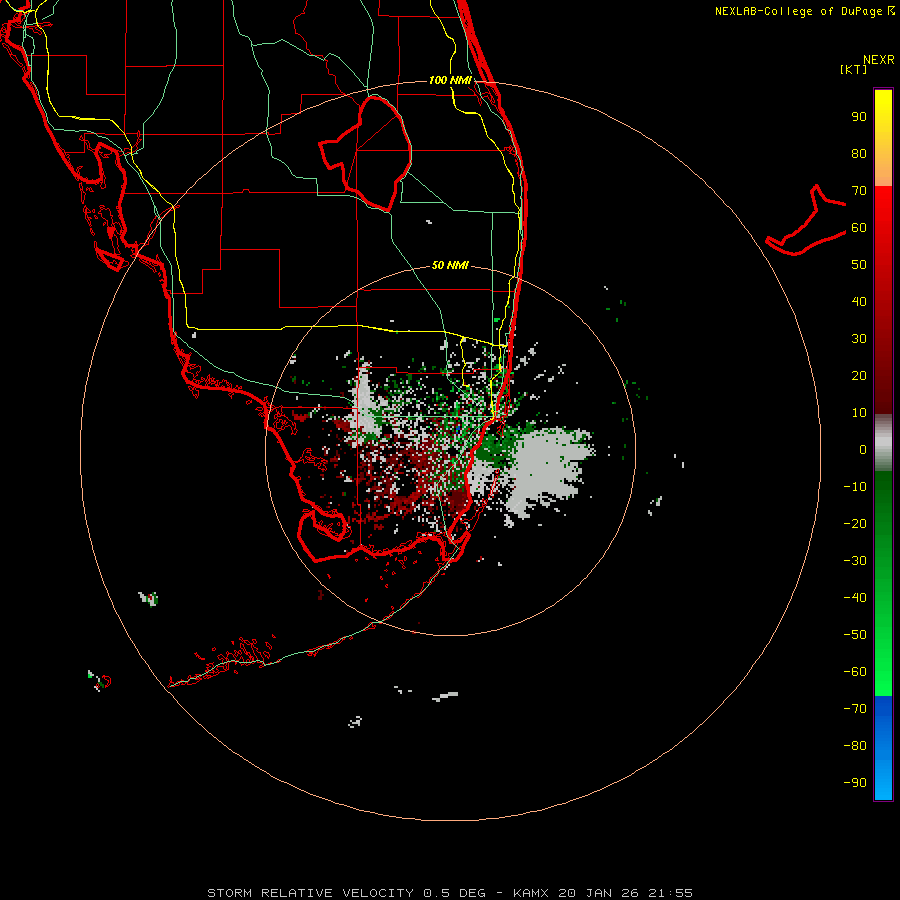This screenshot has width=900, height=900.
Task: Click the -70 value on the velocity scale
Action: [855, 709]
